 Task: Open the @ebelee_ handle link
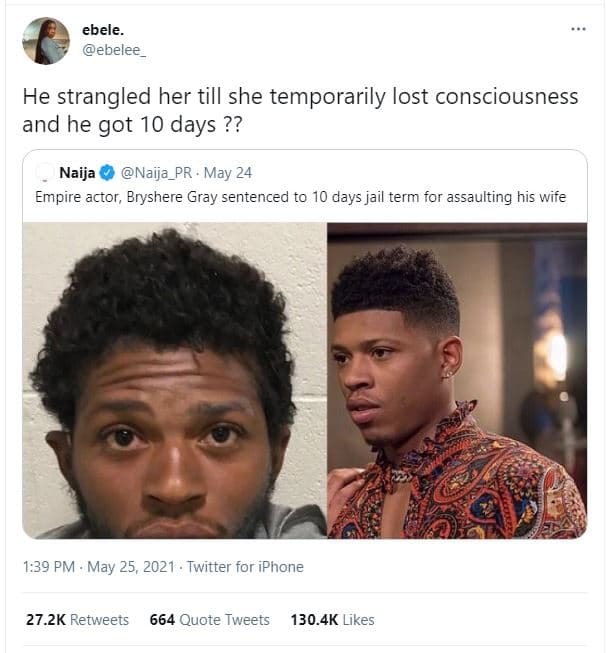click(x=114, y=50)
